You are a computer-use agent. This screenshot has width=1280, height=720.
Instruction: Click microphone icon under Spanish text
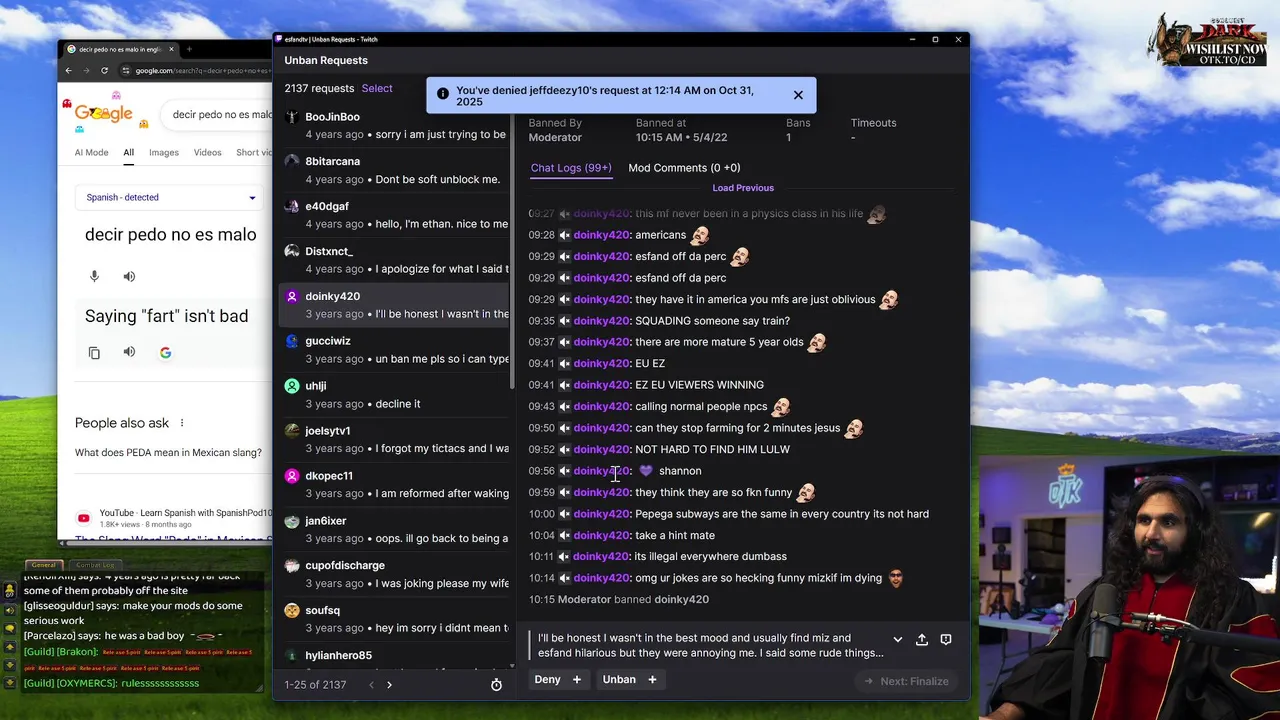point(94,277)
